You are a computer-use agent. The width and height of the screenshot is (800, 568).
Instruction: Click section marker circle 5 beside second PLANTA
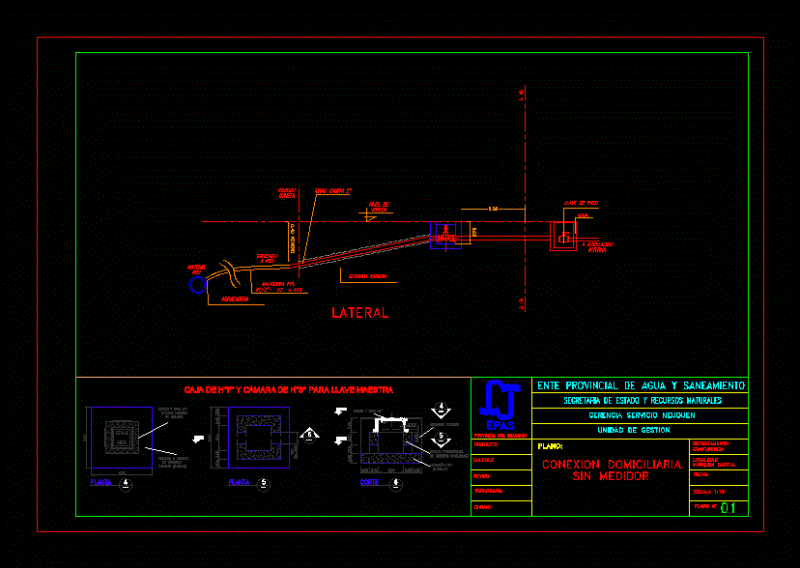click(x=264, y=484)
